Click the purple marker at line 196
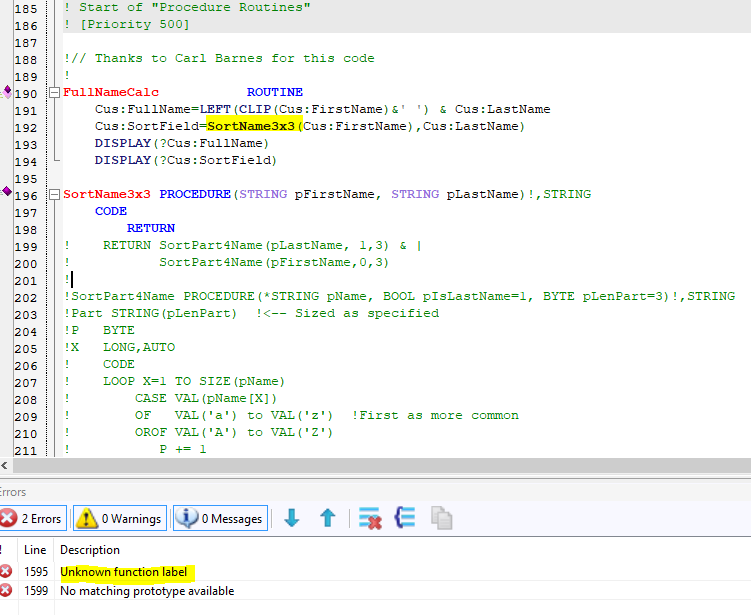 pos(7,191)
